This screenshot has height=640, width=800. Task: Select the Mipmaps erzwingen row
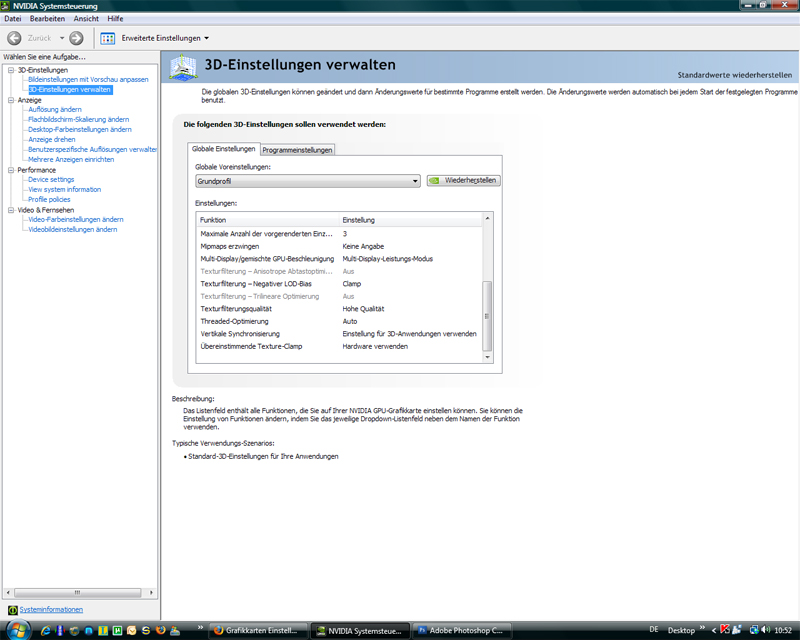[x=339, y=247]
